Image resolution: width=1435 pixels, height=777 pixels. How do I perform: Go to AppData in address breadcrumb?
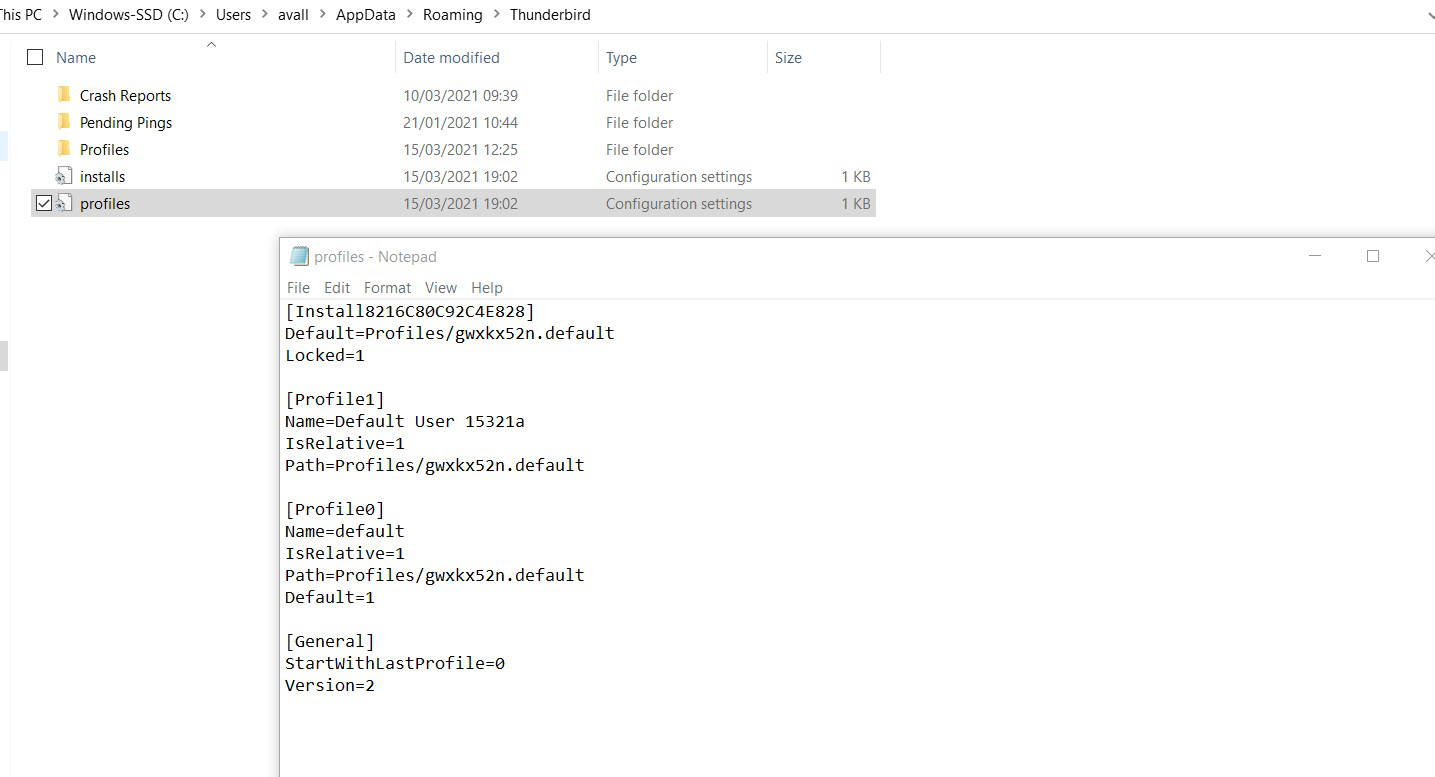[365, 14]
